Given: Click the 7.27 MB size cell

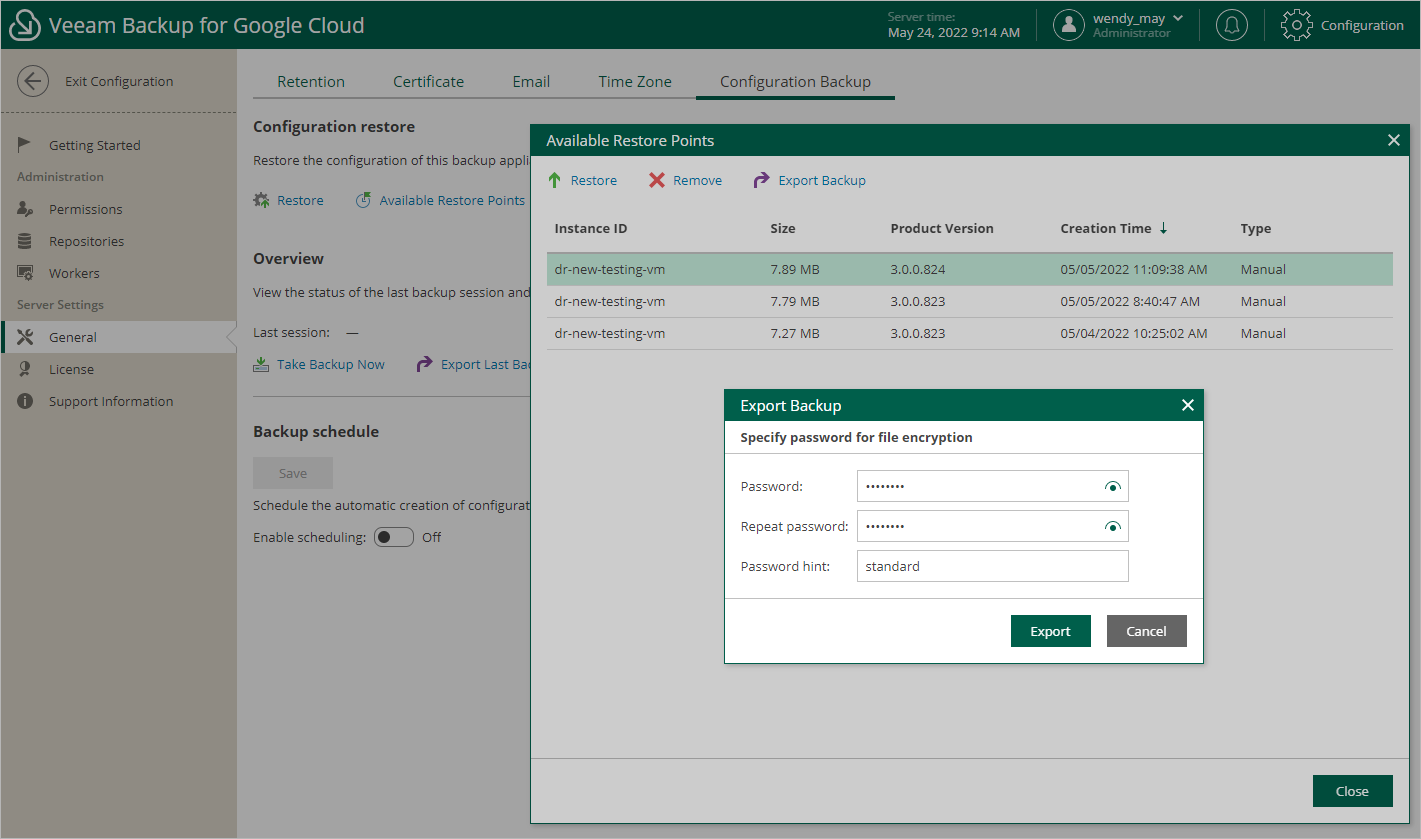Looking at the screenshot, I should coord(795,333).
